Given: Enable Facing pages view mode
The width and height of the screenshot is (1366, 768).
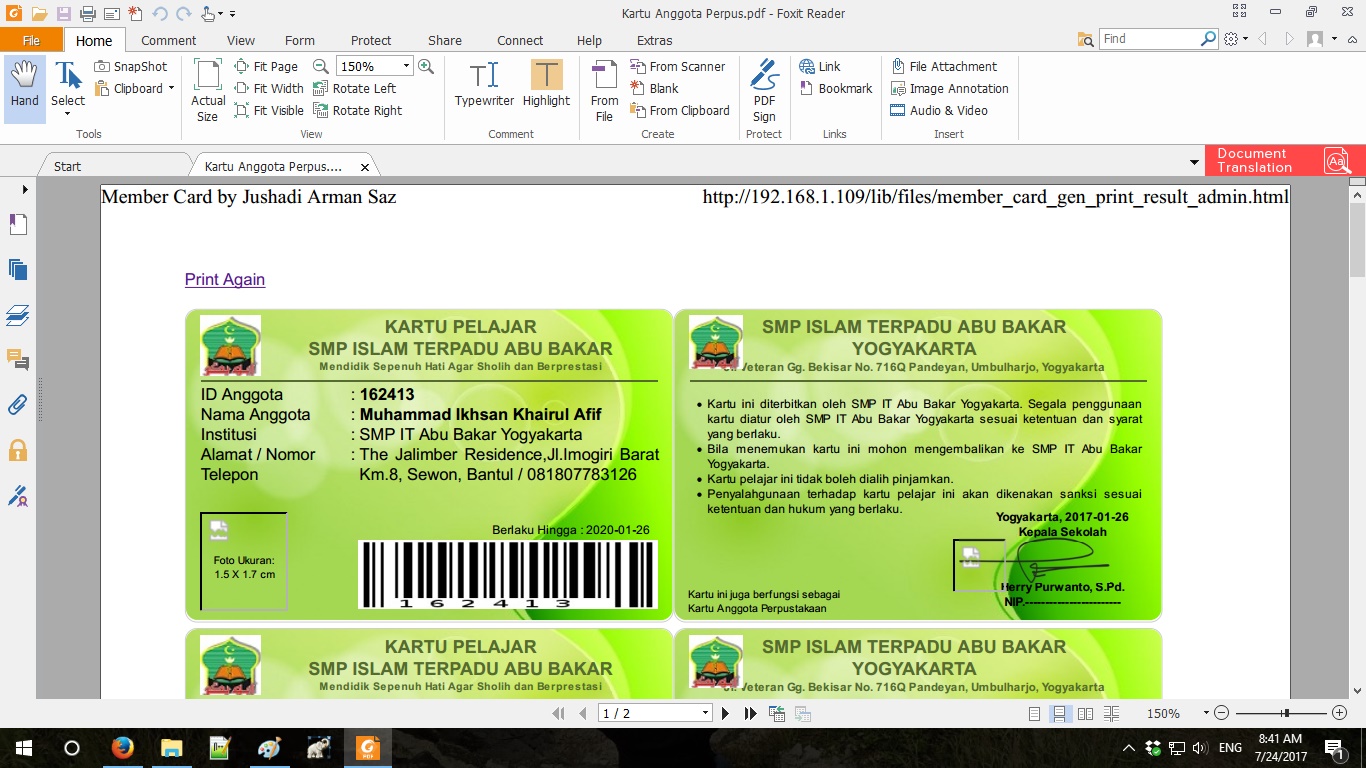Looking at the screenshot, I should pyautogui.click(x=1085, y=713).
